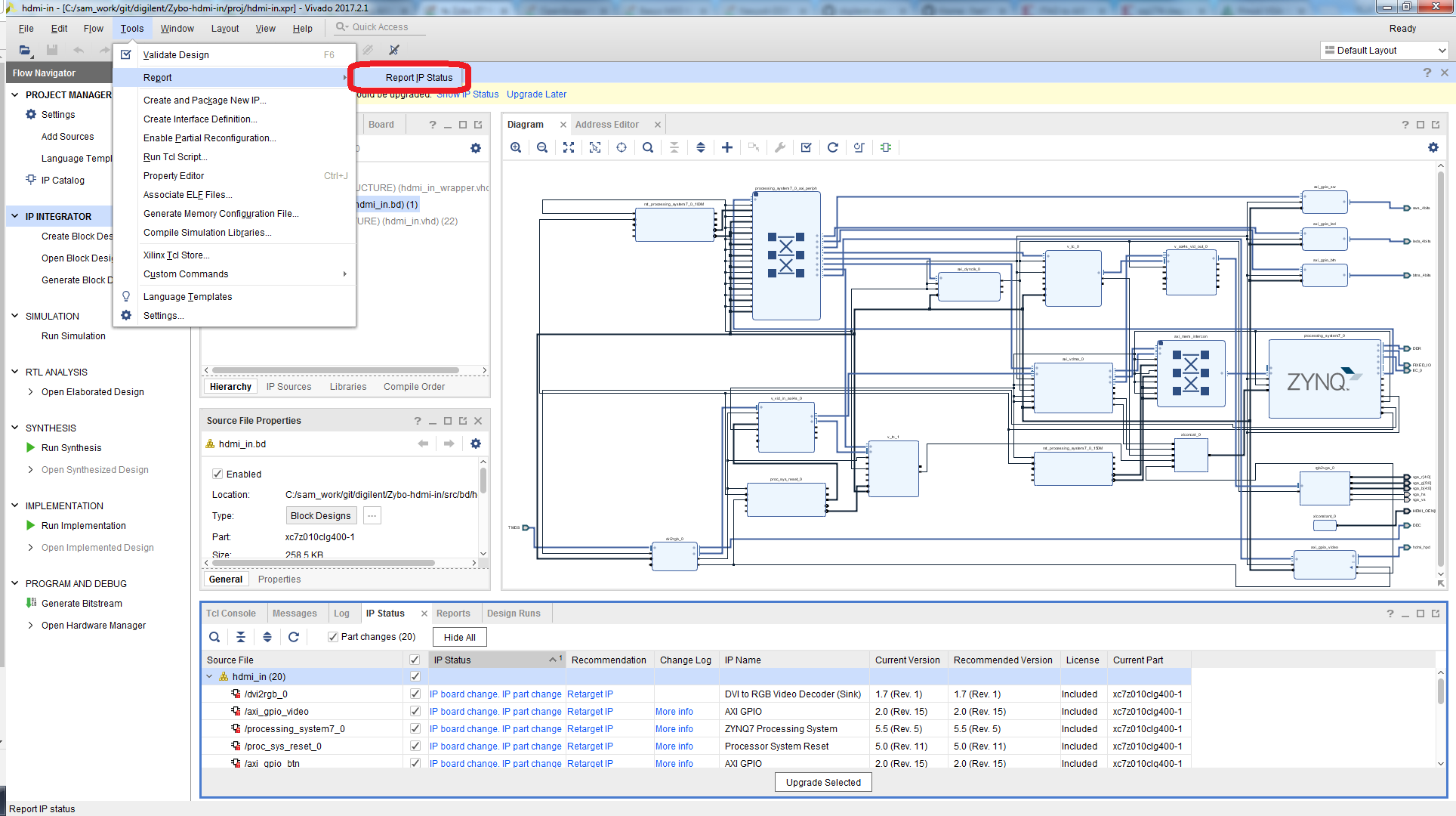Viewport: 1456px width, 816px height.
Task: Switch to the Tcl Console tab
Action: 231,614
